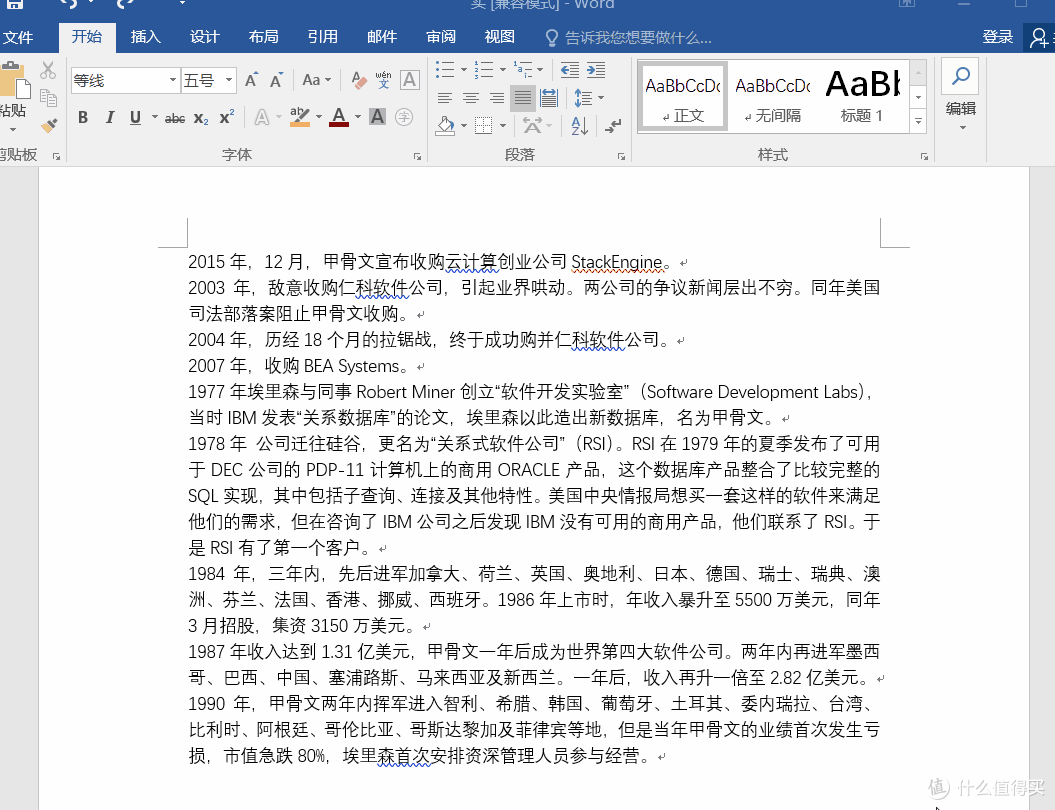This screenshot has height=810, width=1055.
Task: Click the 粘贴 paste button
Action: (13, 97)
